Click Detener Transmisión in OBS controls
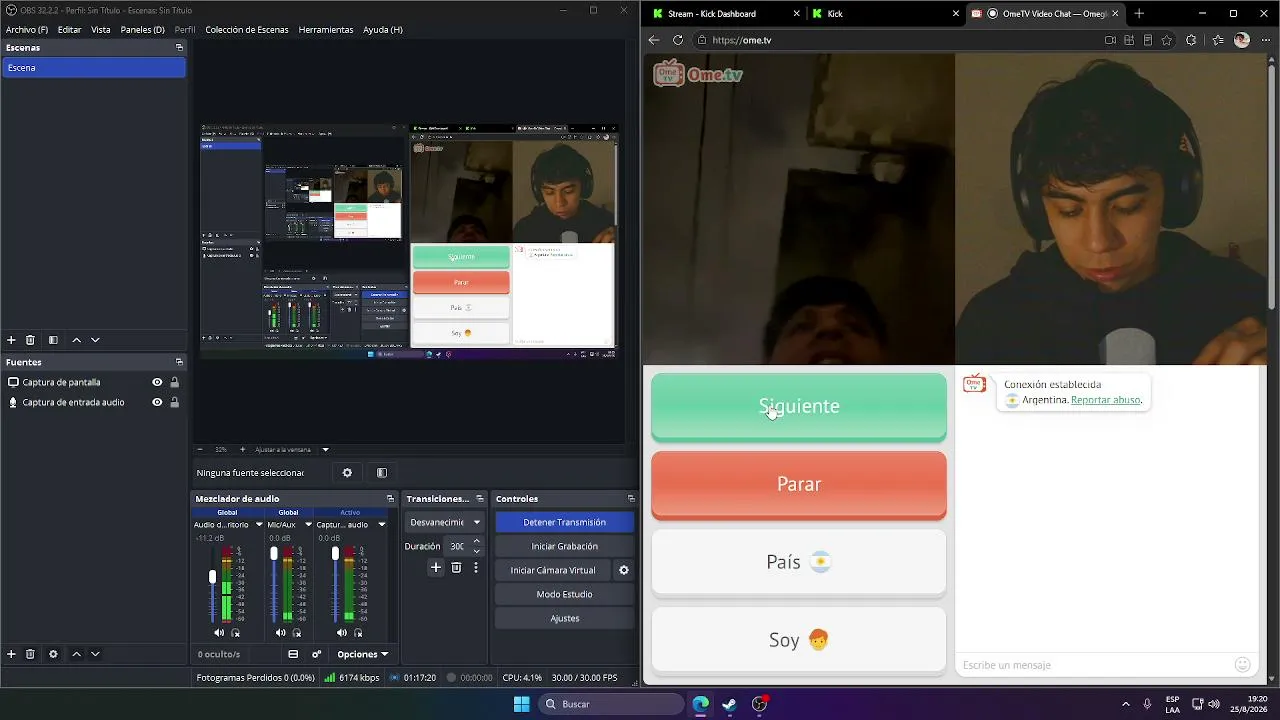The image size is (1280, 720). click(x=564, y=522)
